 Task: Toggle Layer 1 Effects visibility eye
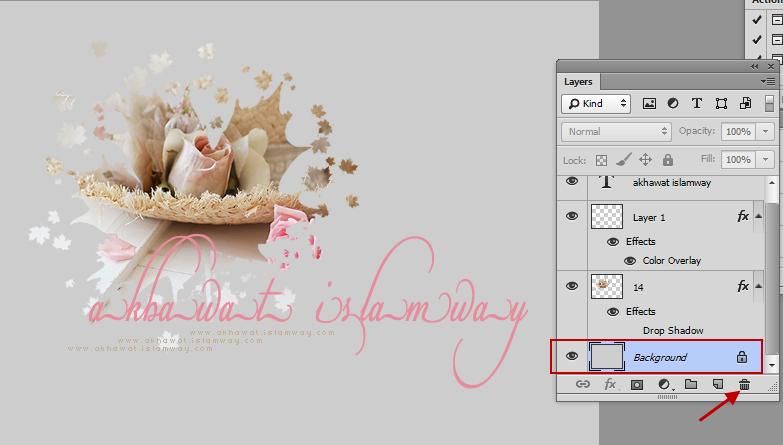(x=613, y=242)
